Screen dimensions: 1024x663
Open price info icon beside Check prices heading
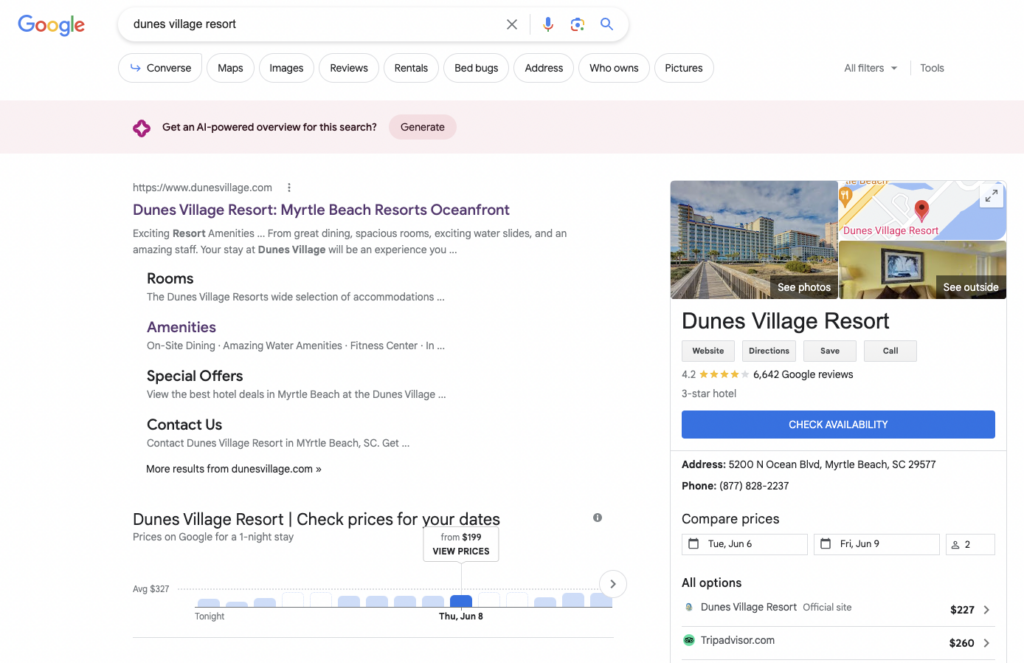pyautogui.click(x=598, y=517)
